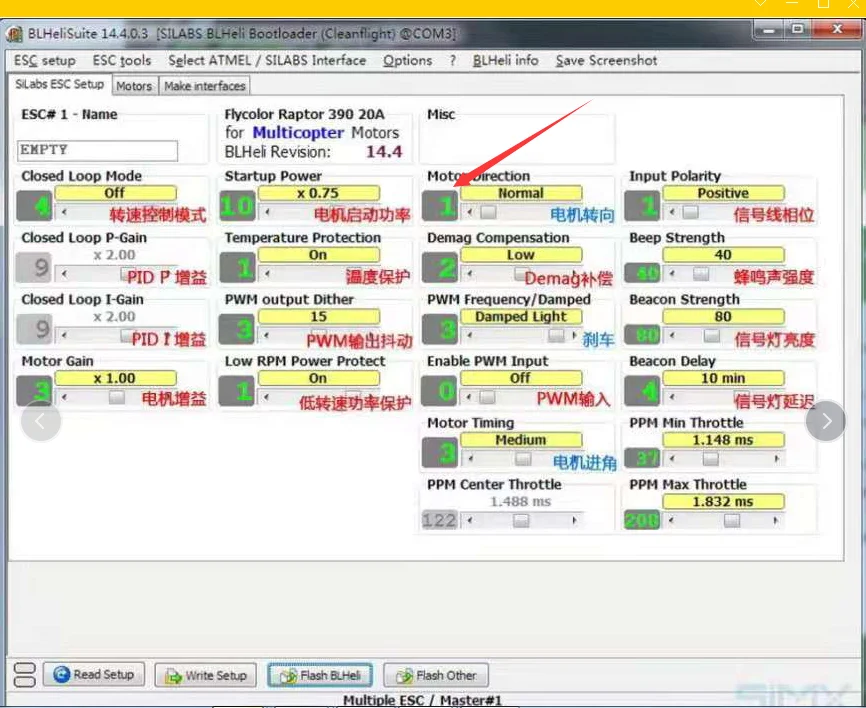Click the 1.148 ms PPM Min value
The height and width of the screenshot is (708, 866).
pos(723,440)
